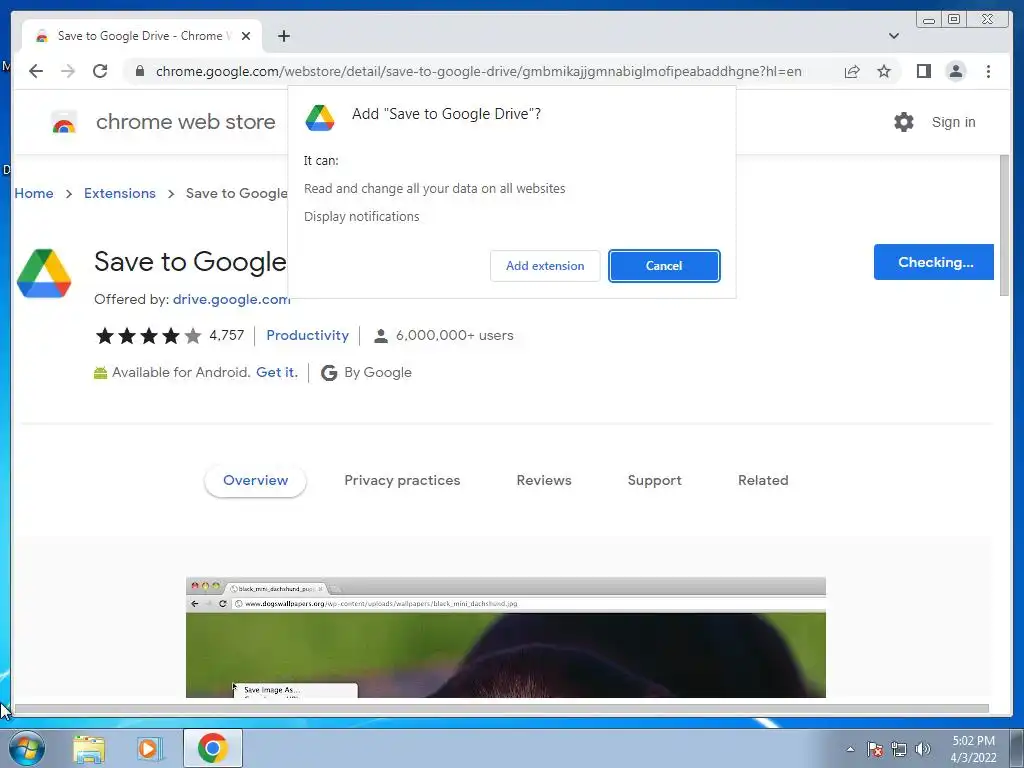Screen dimensions: 1024x768
Task: Click the Drive icon in the dialog
Action: pos(320,118)
